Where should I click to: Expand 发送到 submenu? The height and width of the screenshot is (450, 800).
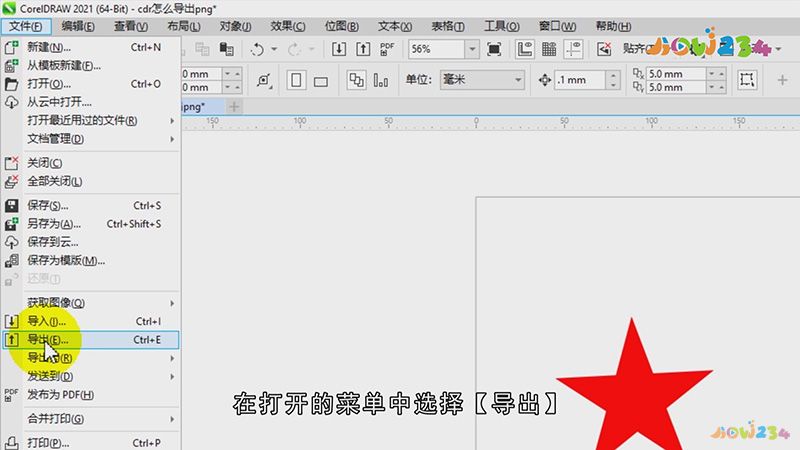tap(91, 377)
